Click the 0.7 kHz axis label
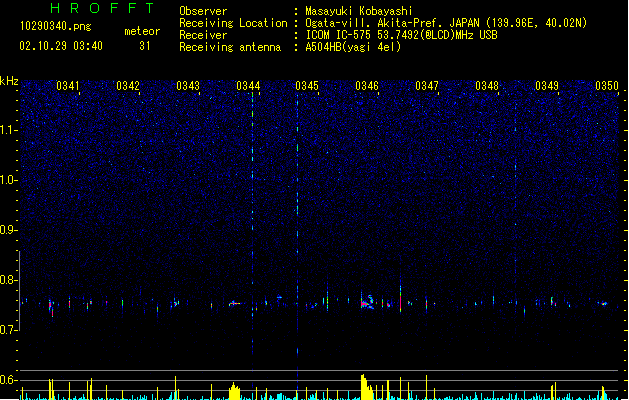 (9, 330)
